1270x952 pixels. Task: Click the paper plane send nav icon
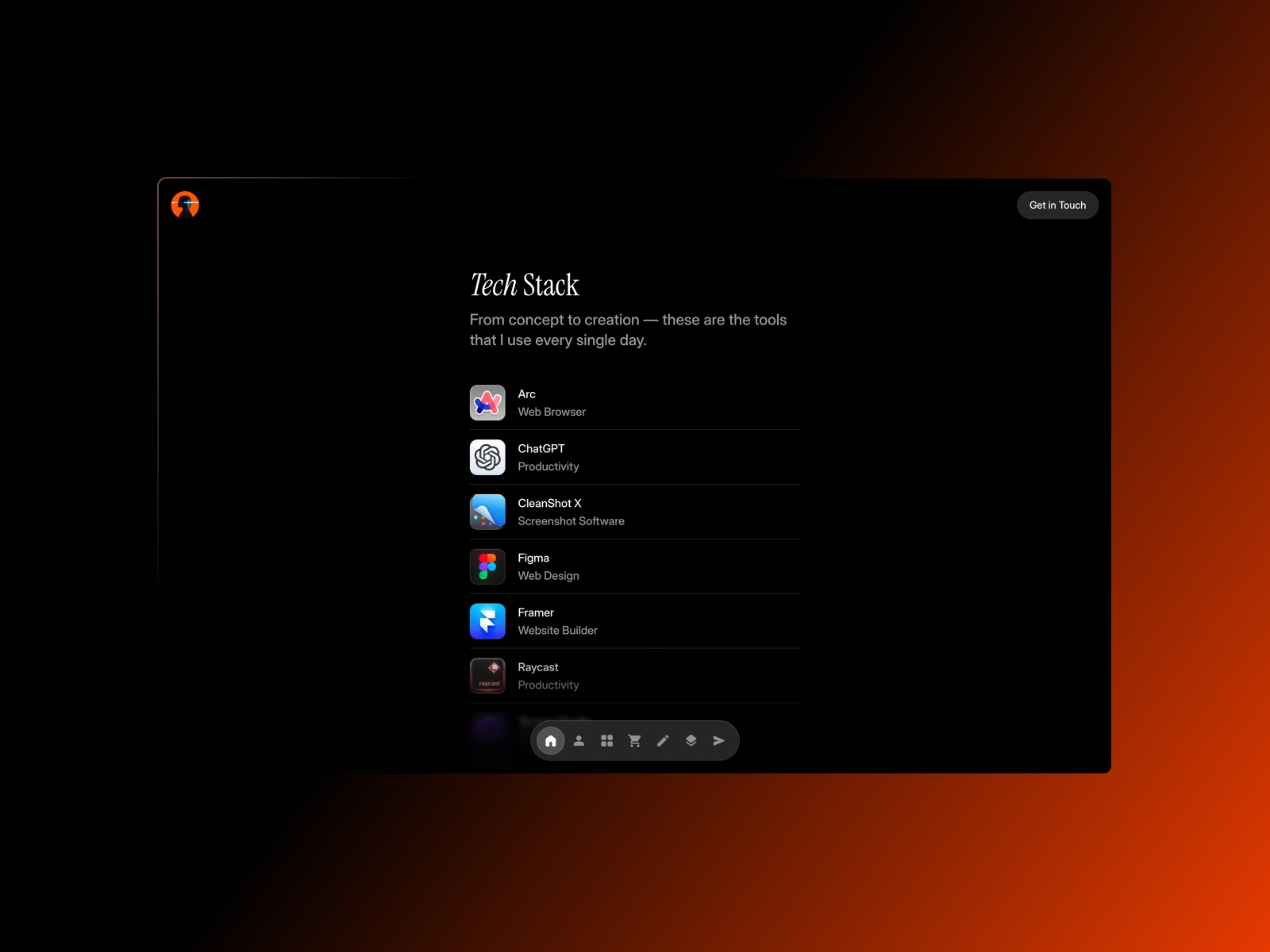719,741
